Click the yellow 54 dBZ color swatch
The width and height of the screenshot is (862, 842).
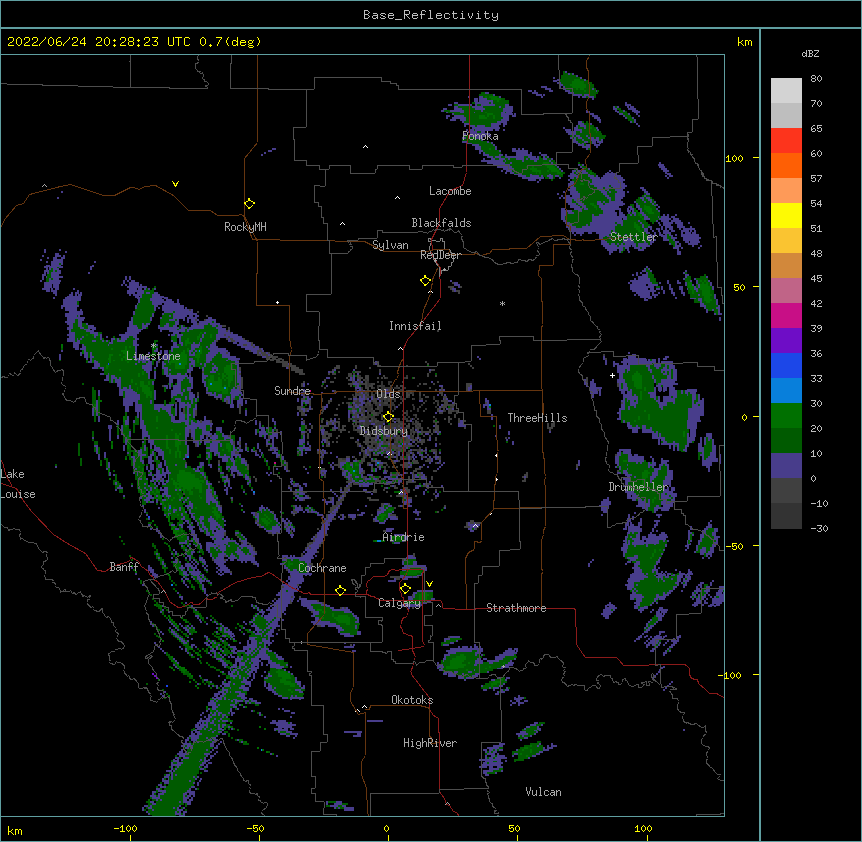coord(786,215)
